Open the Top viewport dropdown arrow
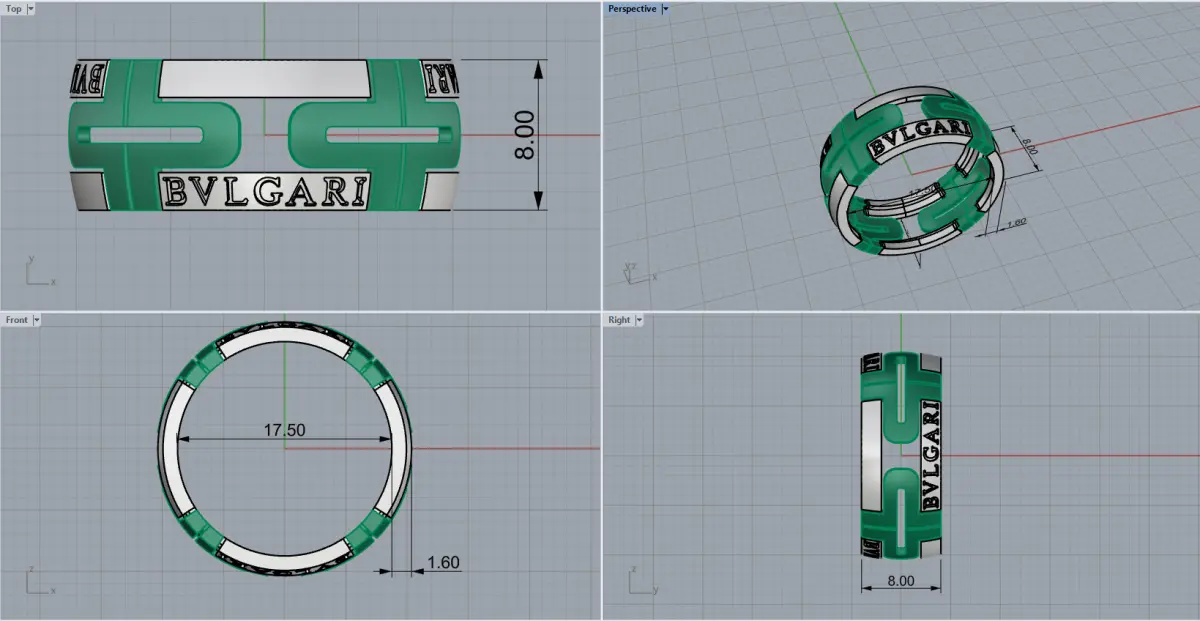The image size is (1200, 621). point(30,8)
